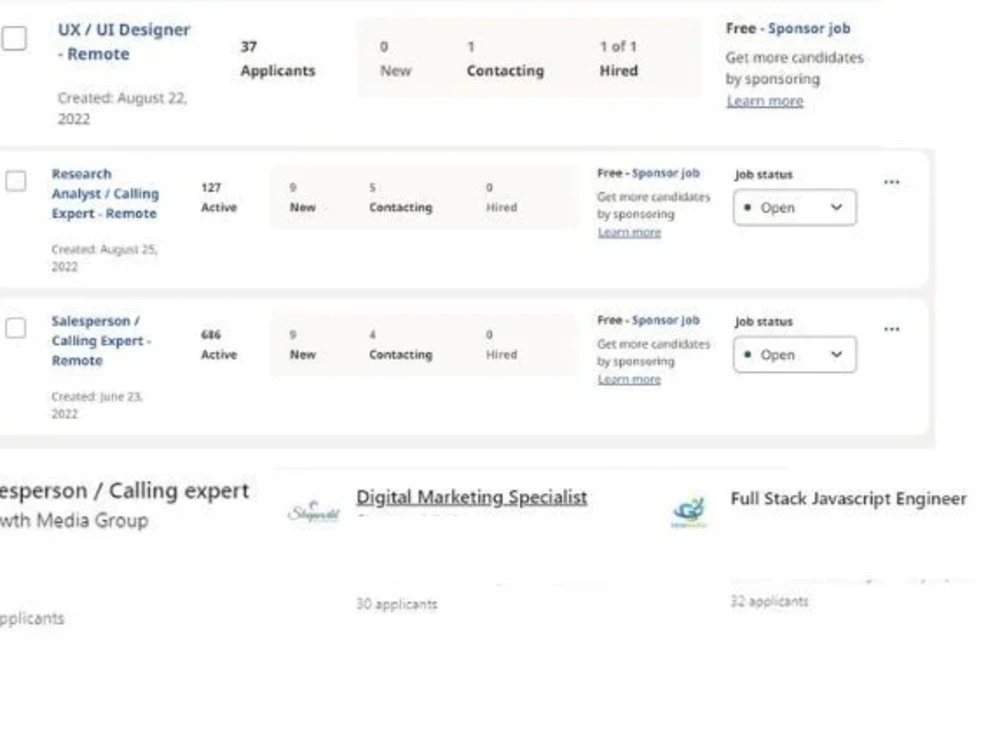Open Research Analyst / Calling Expert - Remote job

[x=105, y=193]
